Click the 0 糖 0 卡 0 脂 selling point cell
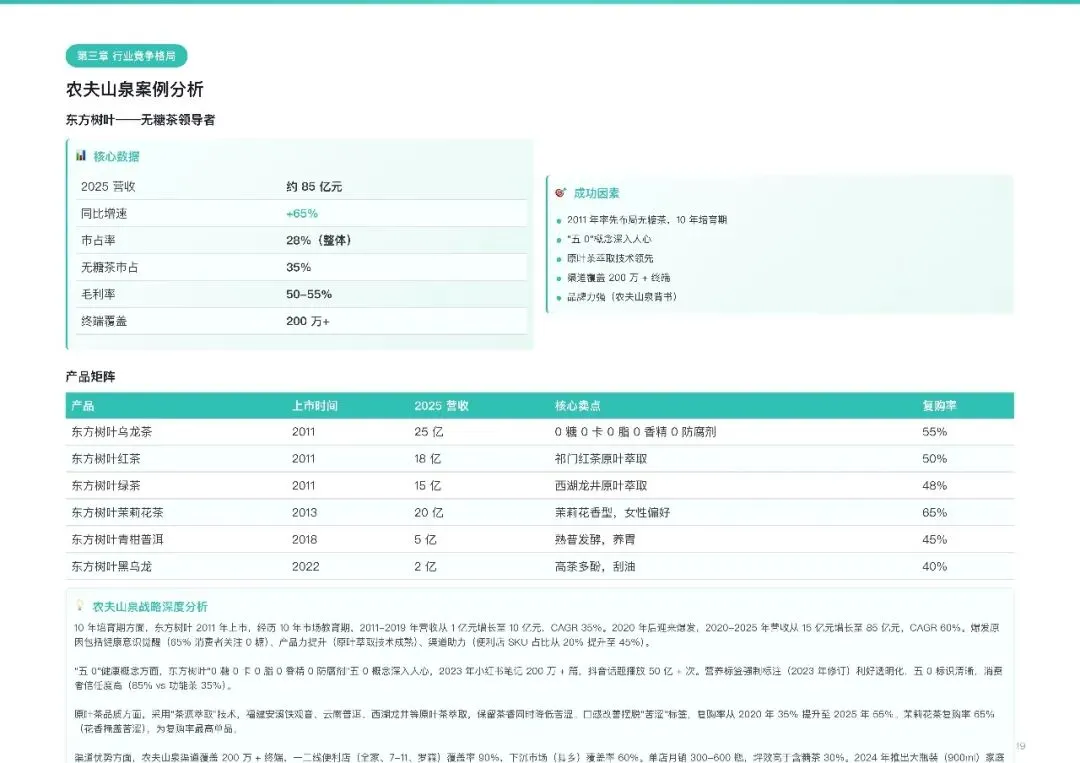The width and height of the screenshot is (1080, 763). (x=635, y=432)
